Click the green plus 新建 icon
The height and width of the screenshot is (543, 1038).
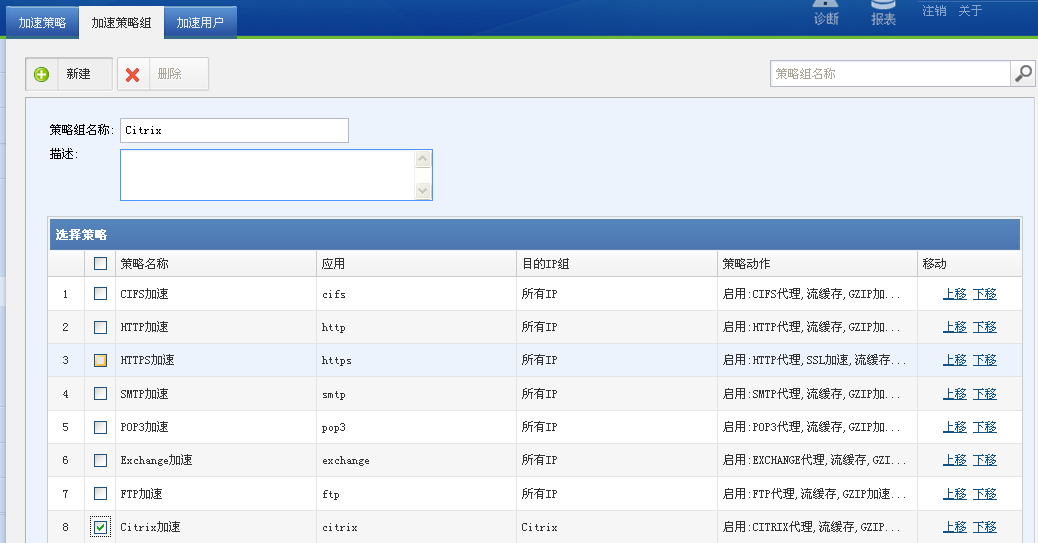pyautogui.click(x=42, y=75)
